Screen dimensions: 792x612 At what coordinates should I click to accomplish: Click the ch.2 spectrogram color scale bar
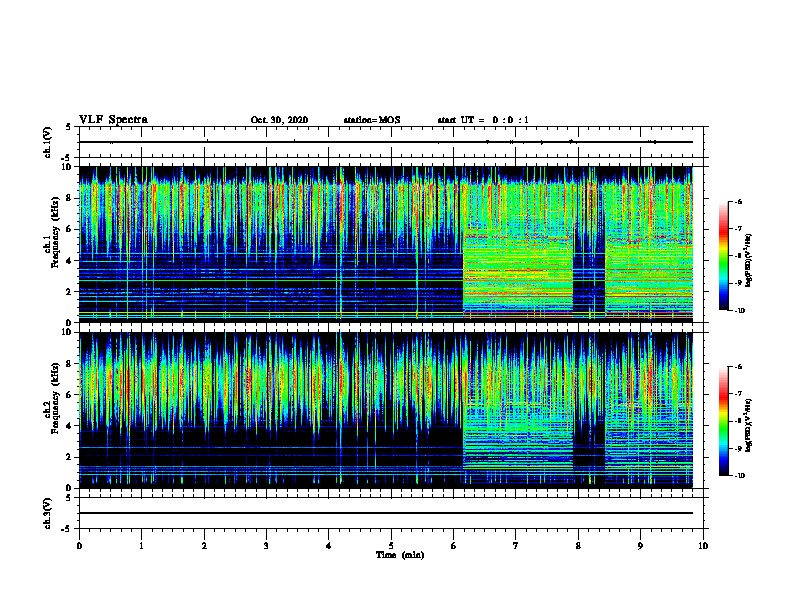coord(723,421)
